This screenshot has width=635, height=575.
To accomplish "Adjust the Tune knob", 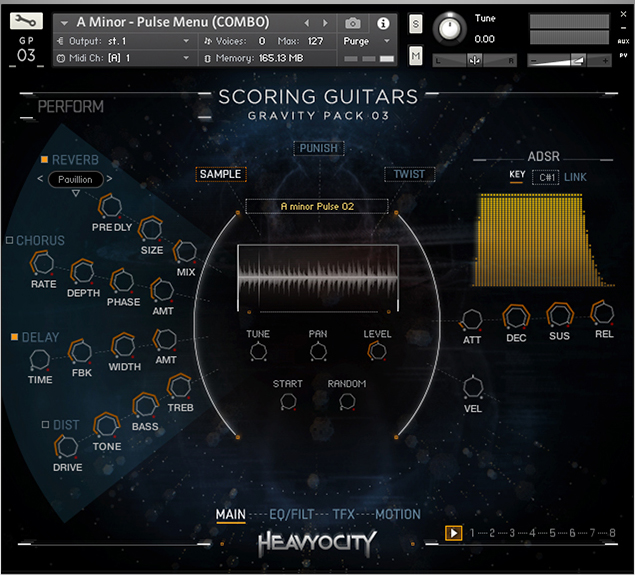I will [x=449, y=28].
